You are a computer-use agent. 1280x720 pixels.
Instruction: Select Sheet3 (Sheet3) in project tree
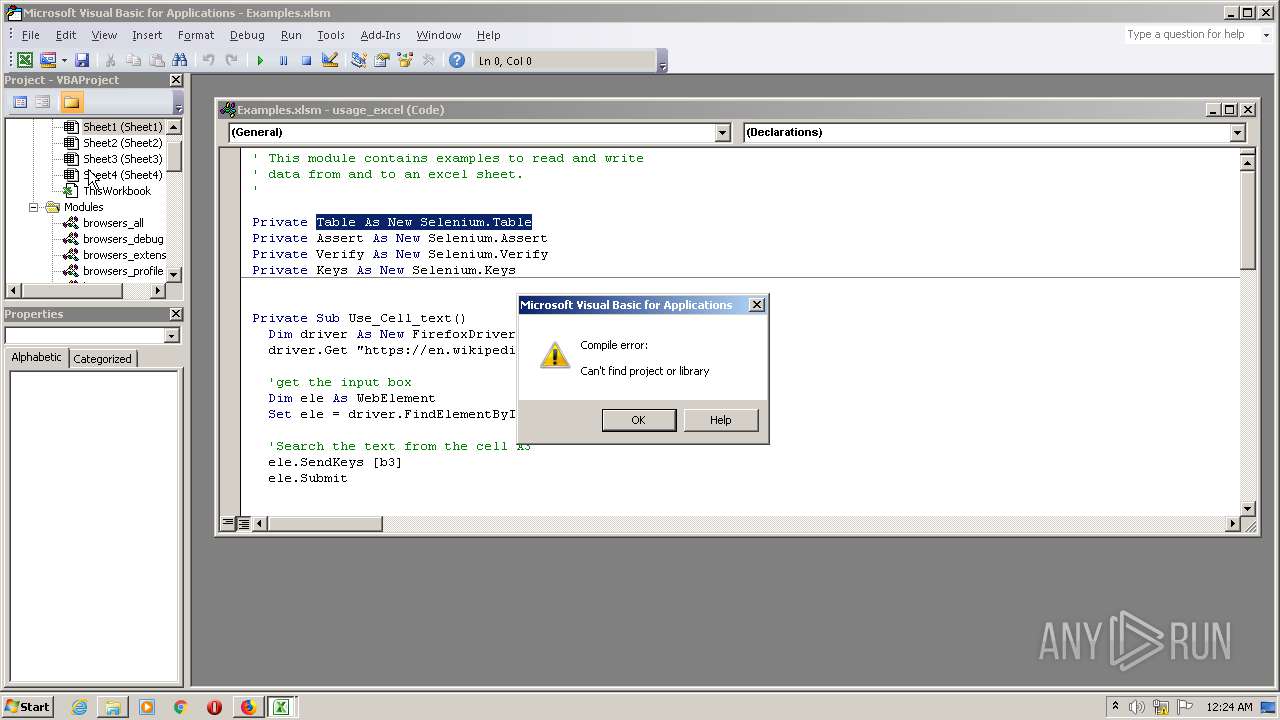(122, 159)
